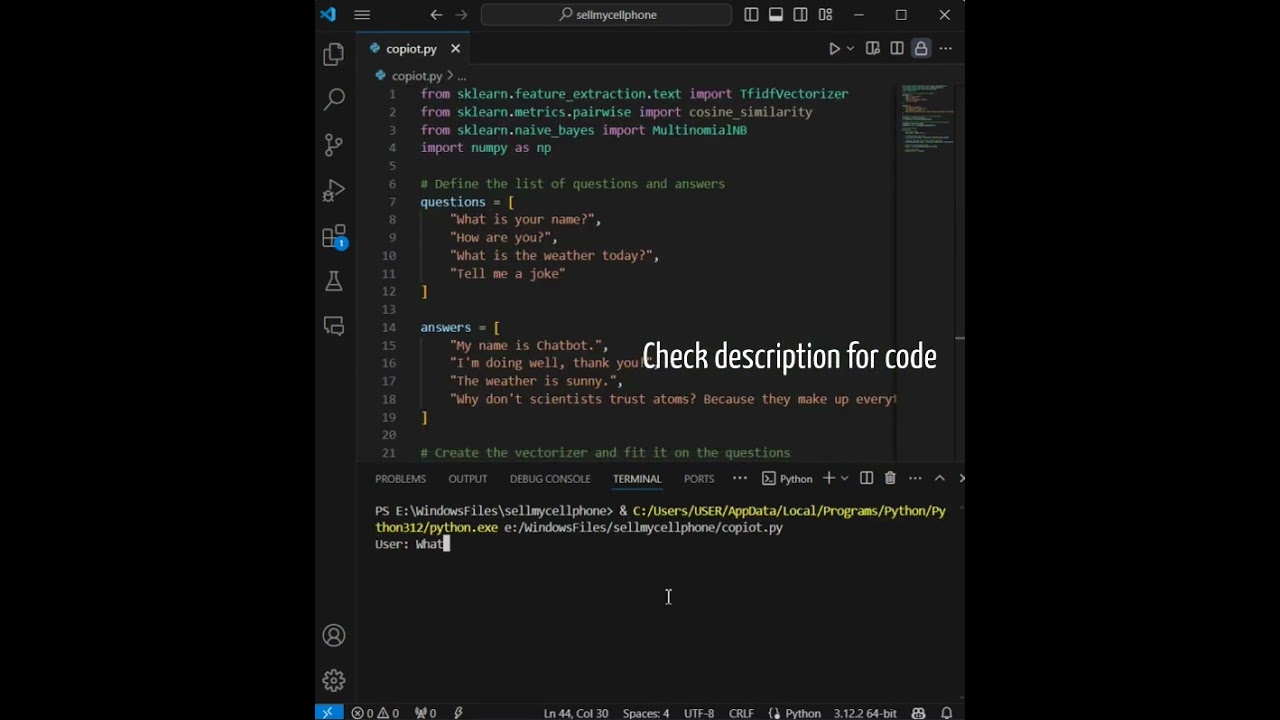Viewport: 1280px width, 720px height.
Task: Toggle the bottom panel layout button
Action: [776, 15]
